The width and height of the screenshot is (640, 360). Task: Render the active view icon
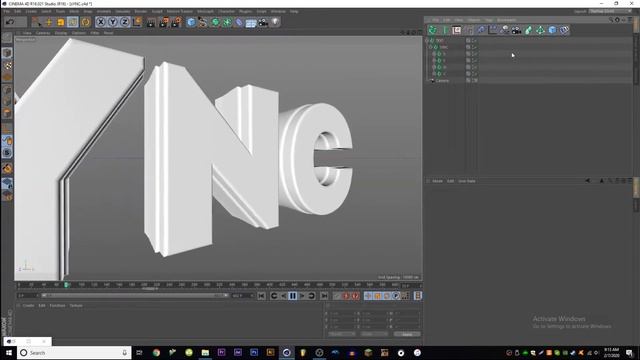click(x=151, y=22)
